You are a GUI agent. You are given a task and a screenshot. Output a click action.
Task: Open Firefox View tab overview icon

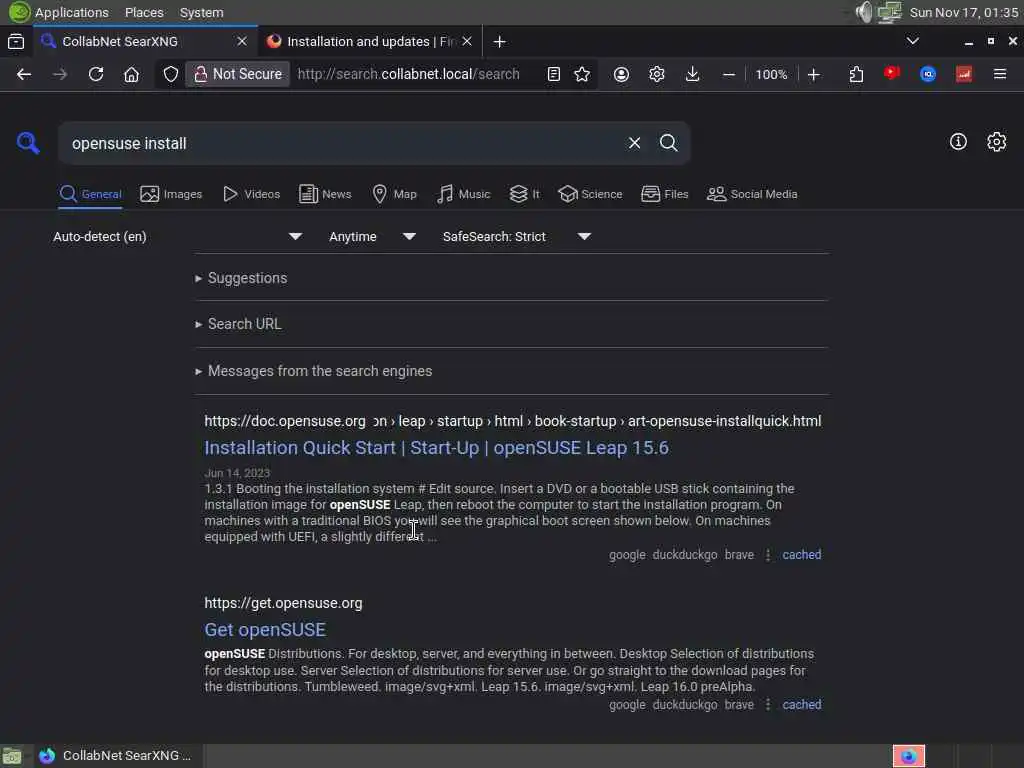pos(16,42)
